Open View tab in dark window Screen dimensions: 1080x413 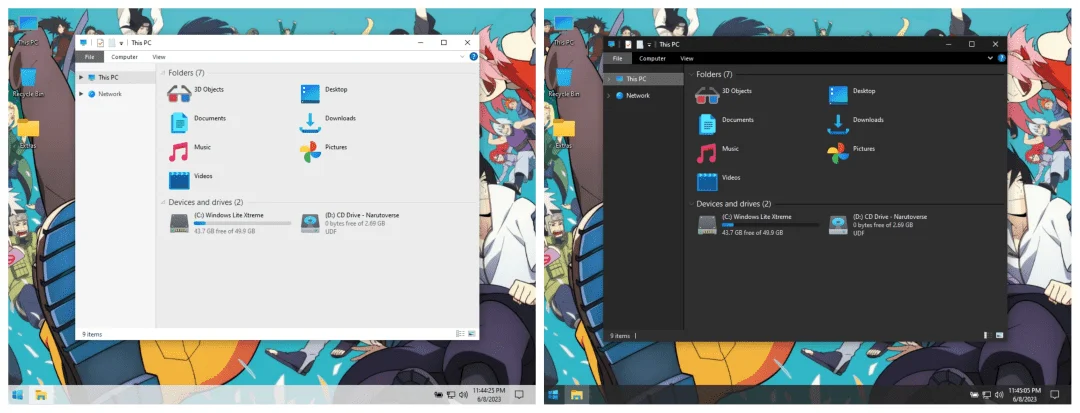(687, 59)
